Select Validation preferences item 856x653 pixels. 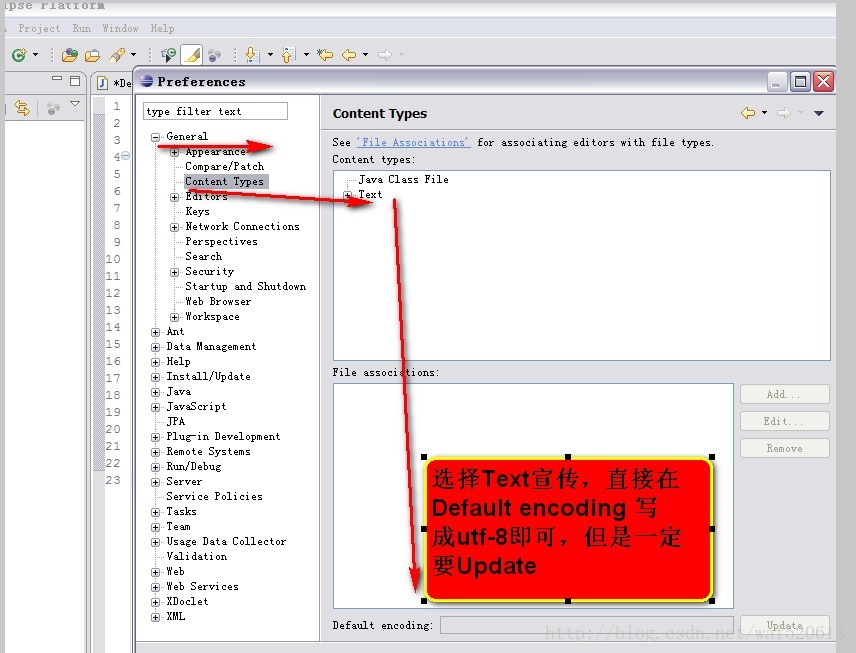[x=197, y=556]
